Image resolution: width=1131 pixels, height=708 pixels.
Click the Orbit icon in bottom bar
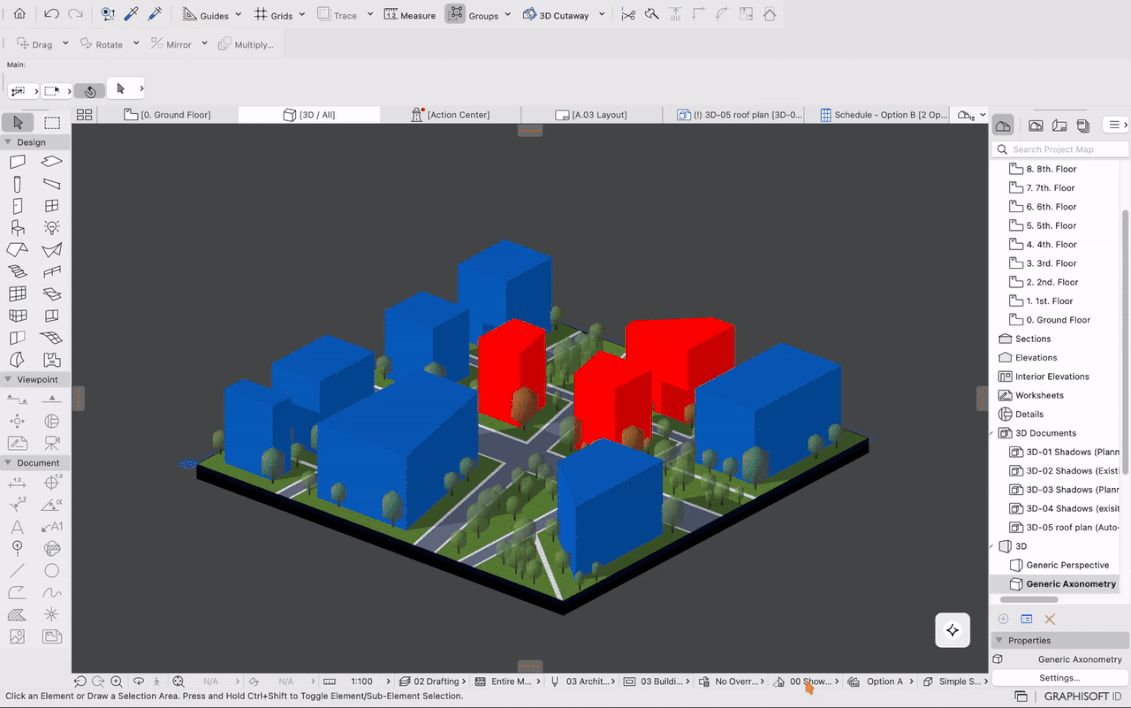[x=138, y=681]
